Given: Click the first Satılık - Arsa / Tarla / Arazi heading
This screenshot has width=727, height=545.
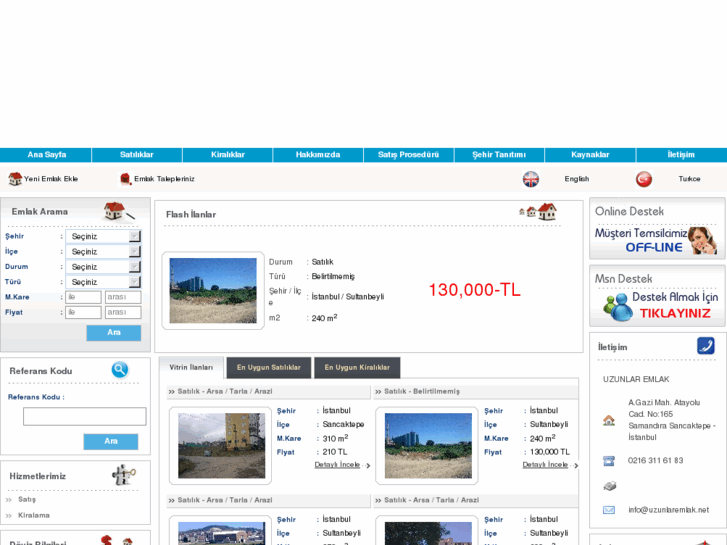Looking at the screenshot, I should click(x=225, y=391).
